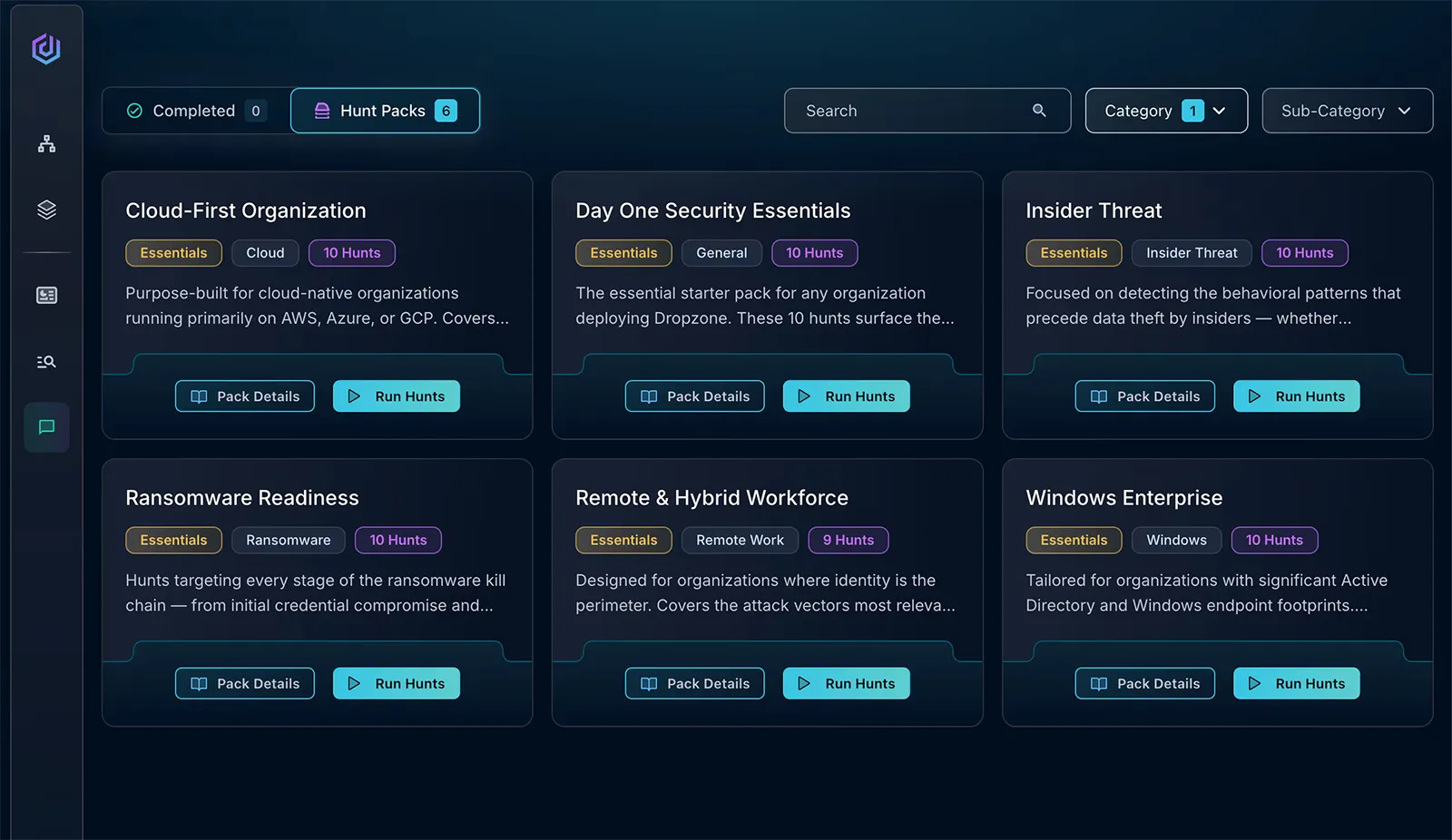Viewport: 1452px width, 840px height.
Task: Click the checkmark icon beside Completed
Action: 134,110
